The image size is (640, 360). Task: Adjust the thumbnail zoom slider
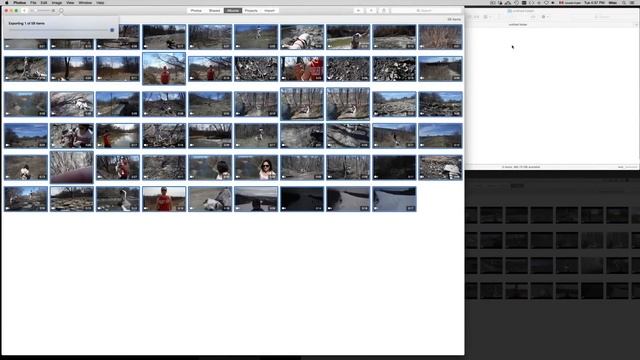44,11
